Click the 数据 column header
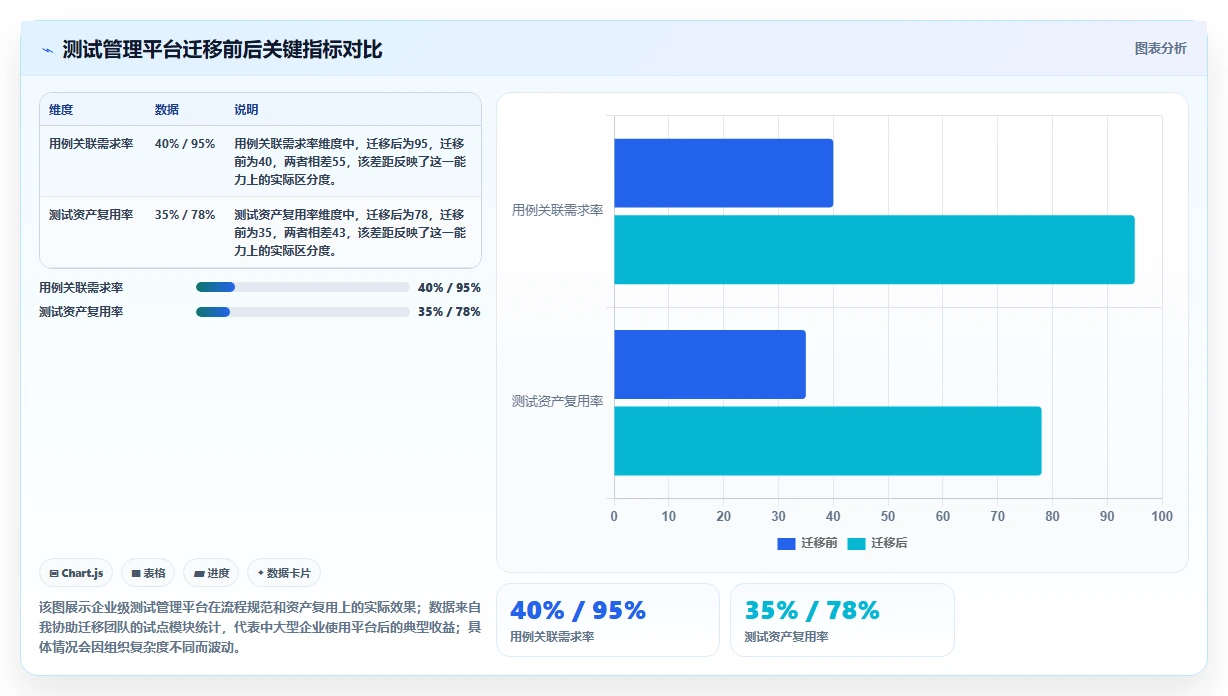The width and height of the screenshot is (1228, 696). tap(167, 110)
